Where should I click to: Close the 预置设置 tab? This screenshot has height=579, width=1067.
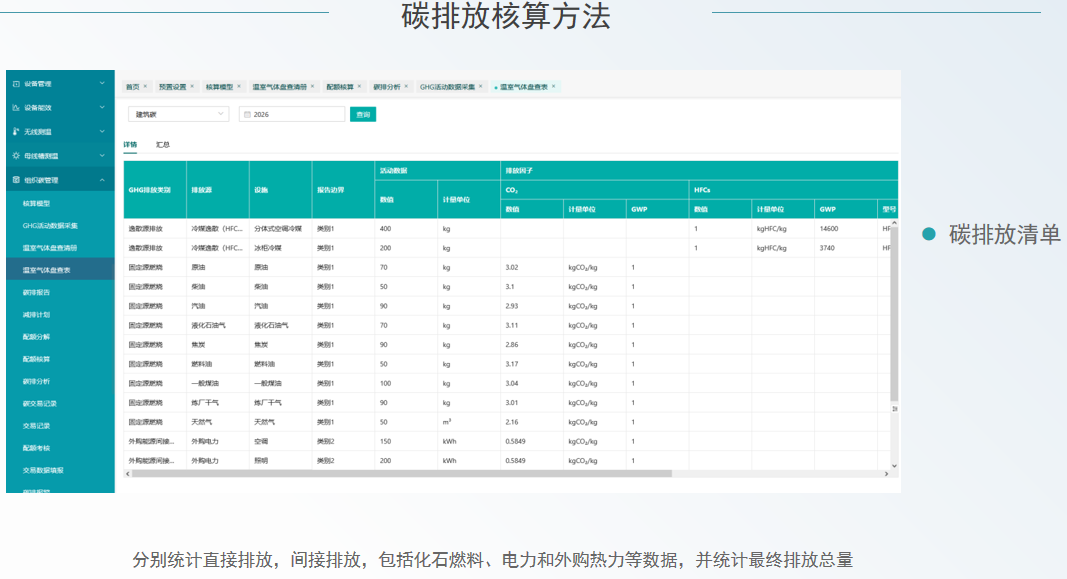pyautogui.click(x=192, y=86)
